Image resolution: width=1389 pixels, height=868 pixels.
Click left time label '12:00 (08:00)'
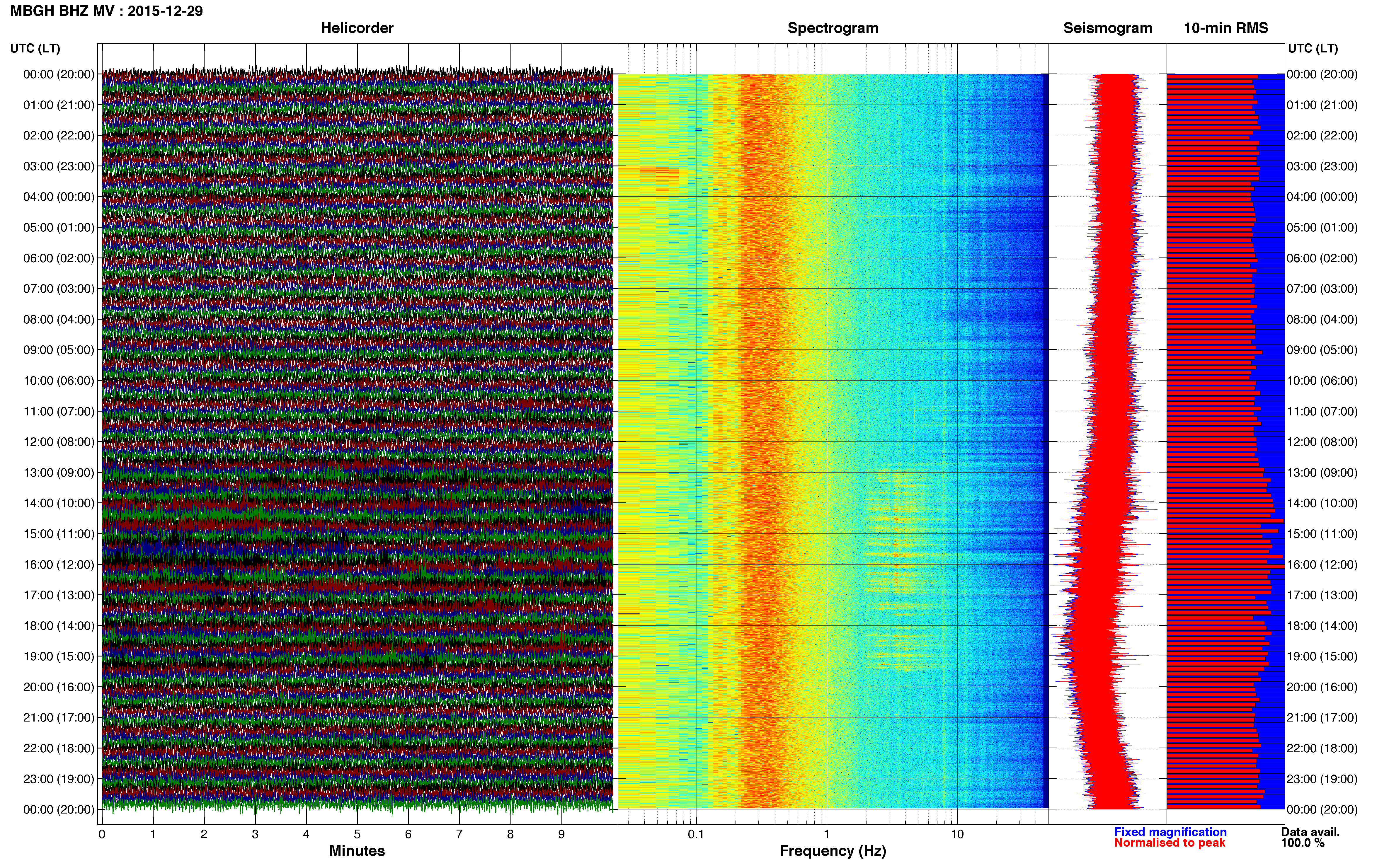point(59,442)
